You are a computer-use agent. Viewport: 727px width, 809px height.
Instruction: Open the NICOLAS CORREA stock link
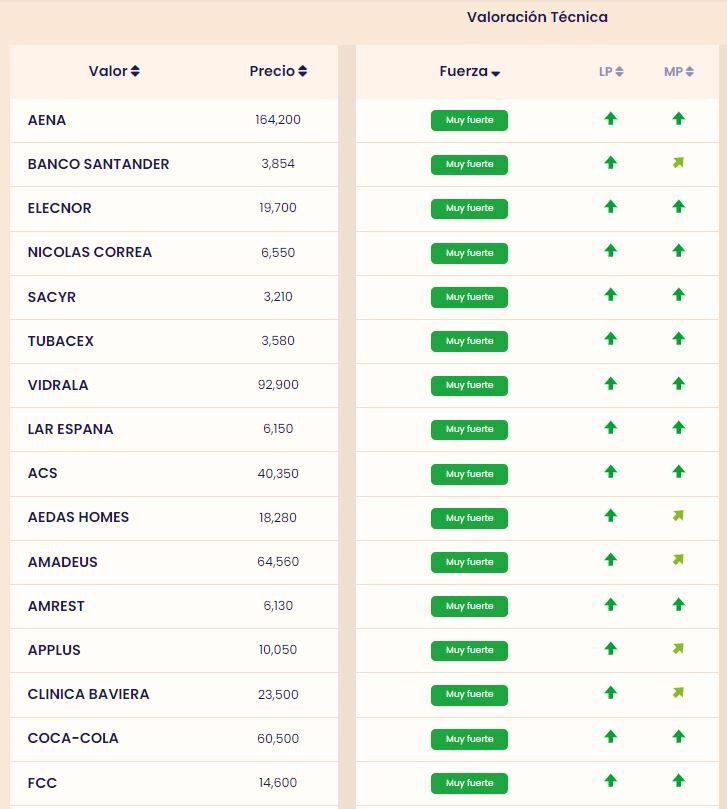pos(90,252)
